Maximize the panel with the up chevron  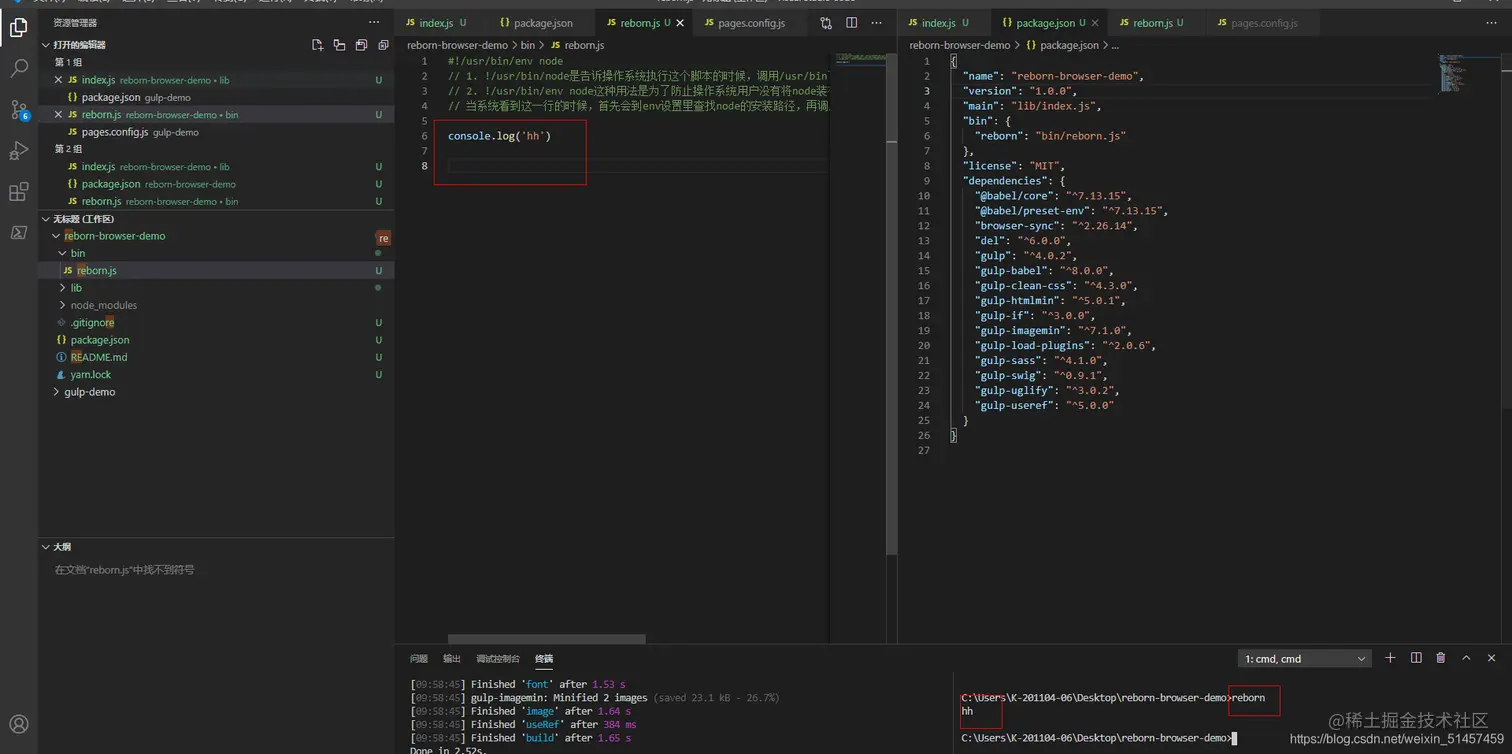click(x=1466, y=658)
